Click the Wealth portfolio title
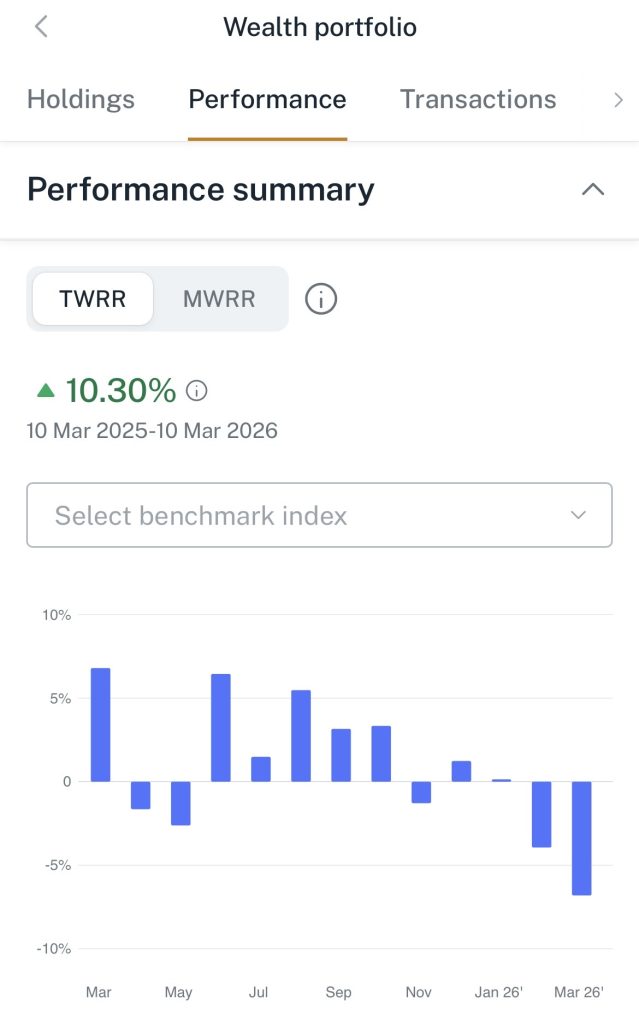The image size is (639, 1024). tap(319, 27)
